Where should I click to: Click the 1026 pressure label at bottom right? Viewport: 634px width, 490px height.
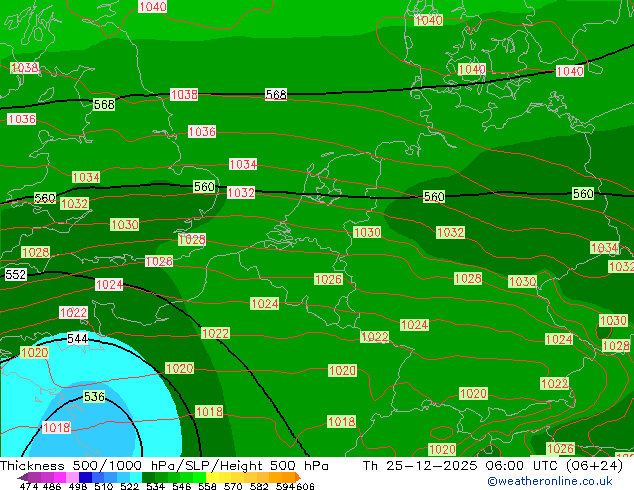pos(560,449)
